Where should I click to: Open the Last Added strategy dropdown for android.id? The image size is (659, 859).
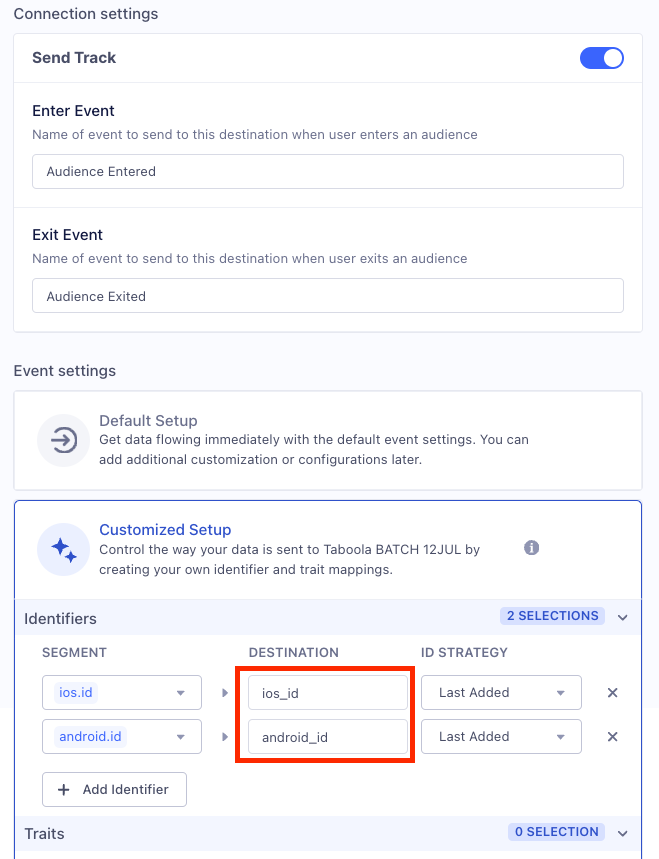pos(501,736)
